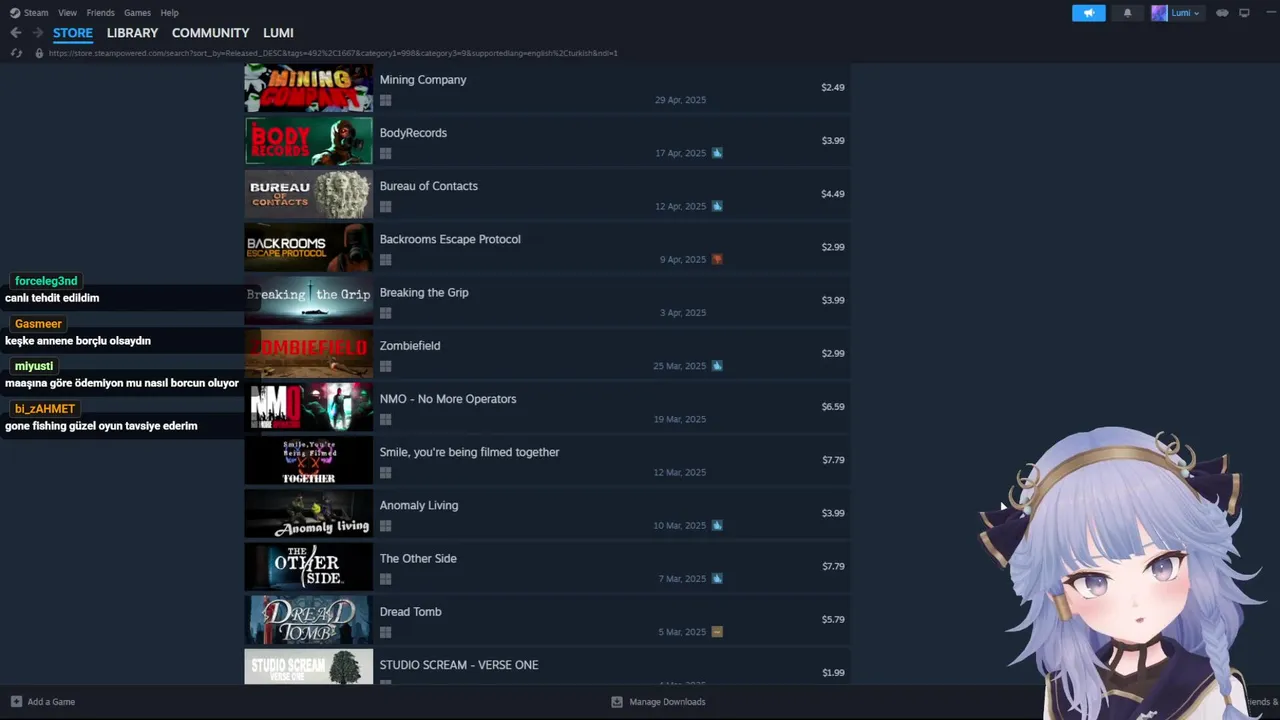Image resolution: width=1280 pixels, height=720 pixels.
Task: Open the Friends menu
Action: point(100,13)
